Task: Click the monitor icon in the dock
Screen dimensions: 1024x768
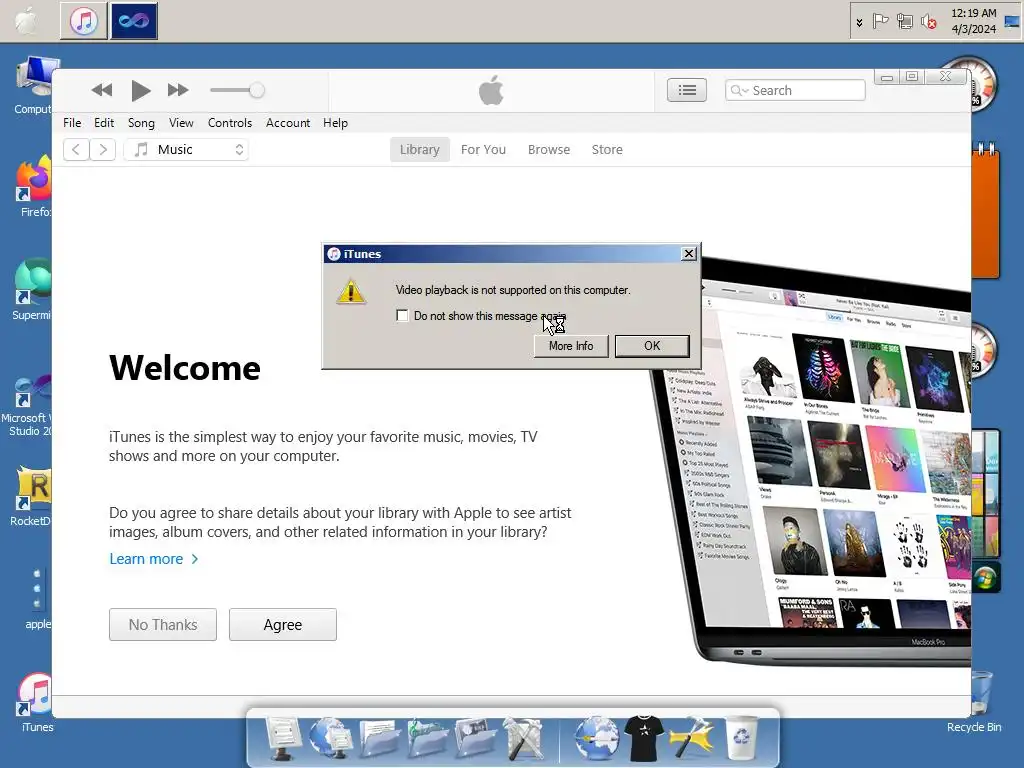Action: [283, 738]
